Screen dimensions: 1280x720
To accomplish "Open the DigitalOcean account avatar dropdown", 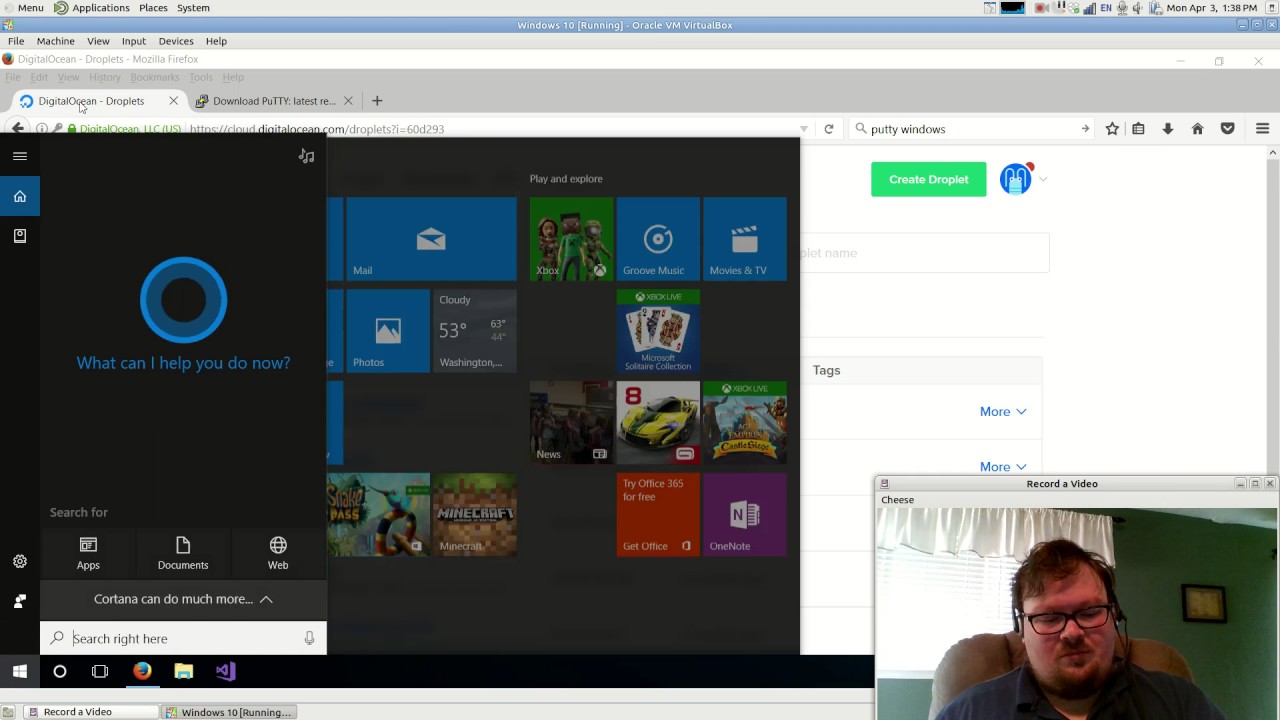I will [1024, 179].
